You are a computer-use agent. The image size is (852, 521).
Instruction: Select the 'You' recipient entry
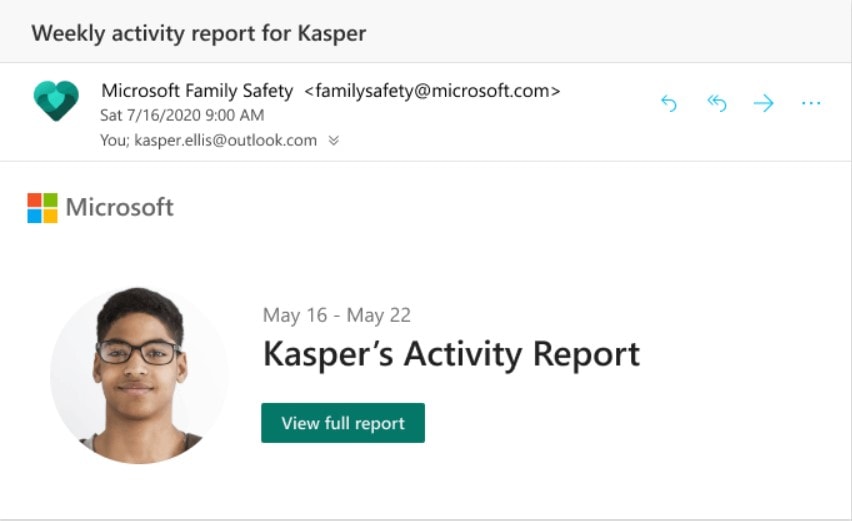coord(115,140)
